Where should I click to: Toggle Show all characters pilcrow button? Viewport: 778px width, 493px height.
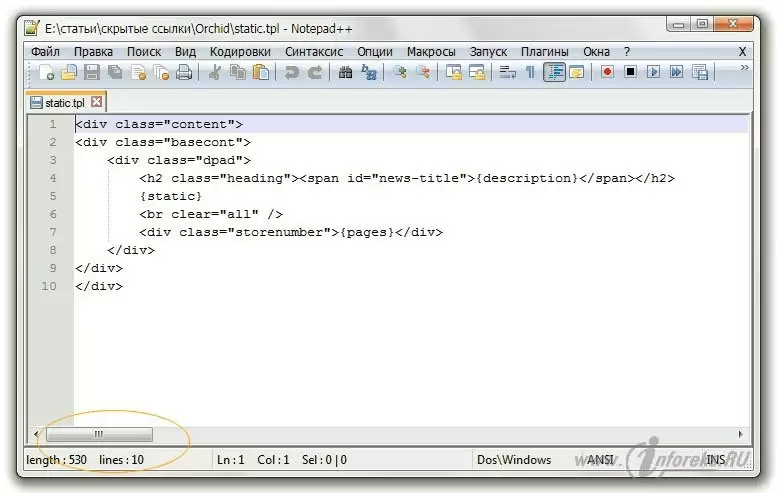pyautogui.click(x=530, y=72)
